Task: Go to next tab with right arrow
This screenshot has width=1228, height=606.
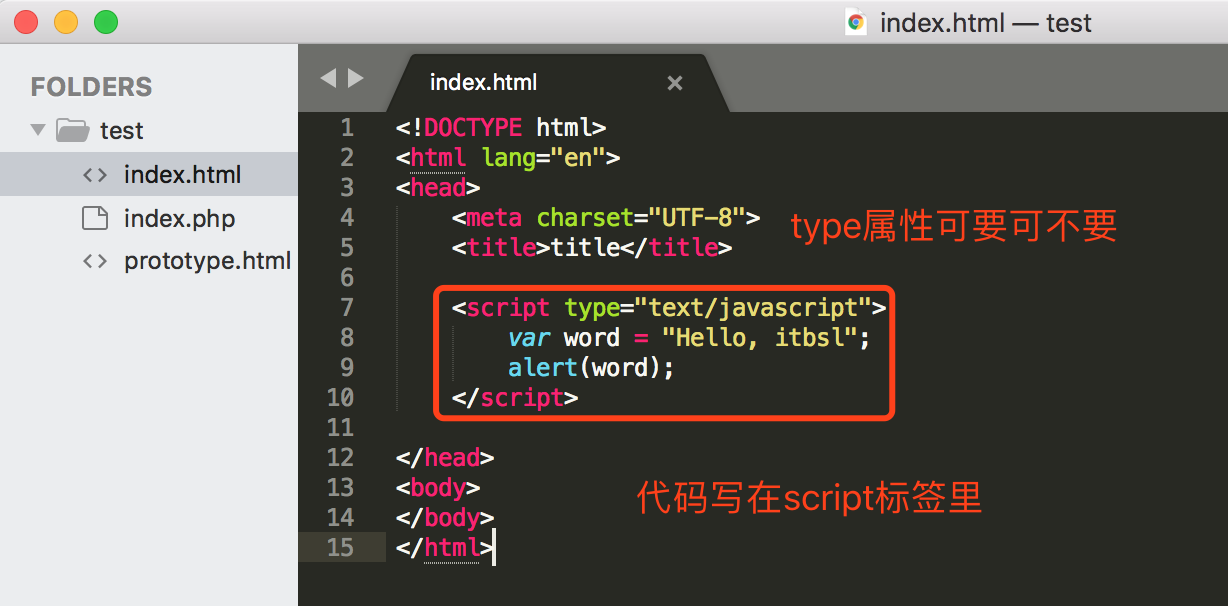Action: [x=356, y=78]
